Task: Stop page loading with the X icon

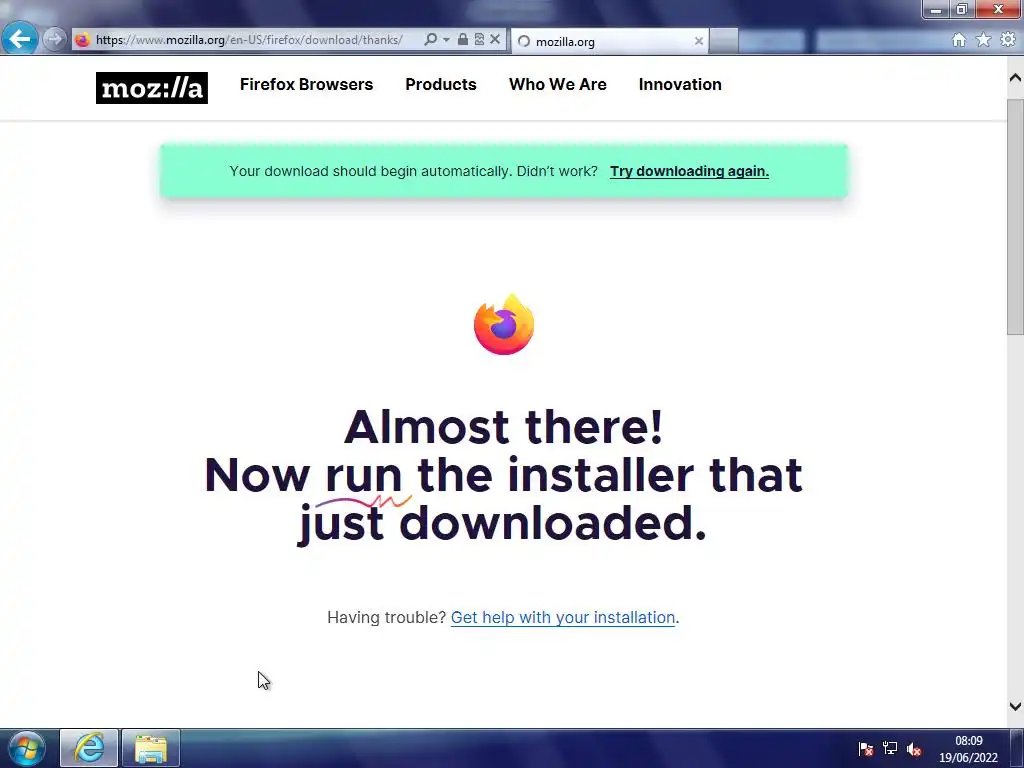Action: tap(495, 40)
